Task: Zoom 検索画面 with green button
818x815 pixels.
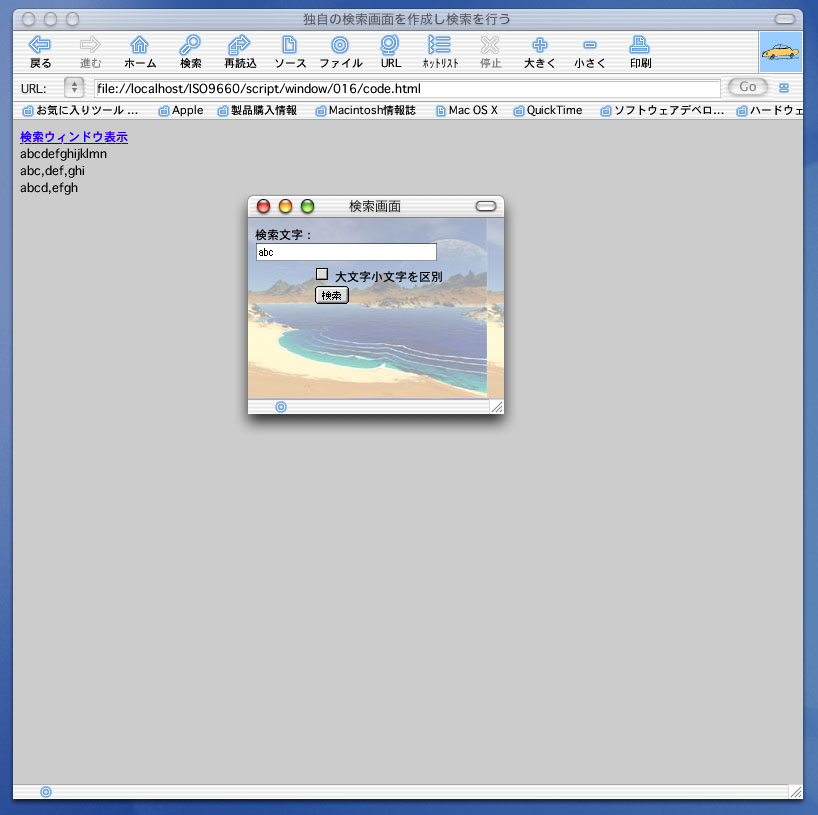Action: click(x=307, y=206)
